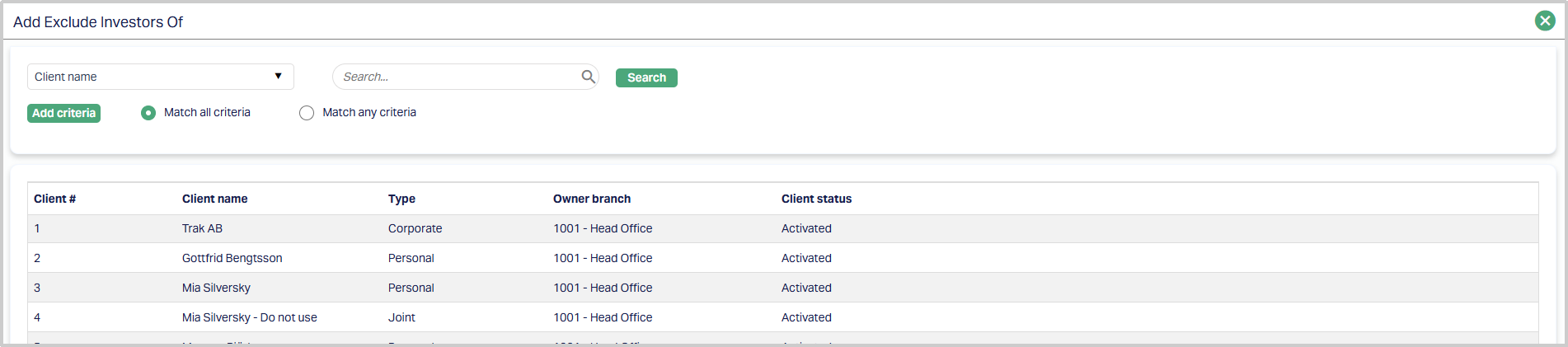Select Match any criteria radio button
Image resolution: width=1568 pixels, height=347 pixels.
point(307,113)
